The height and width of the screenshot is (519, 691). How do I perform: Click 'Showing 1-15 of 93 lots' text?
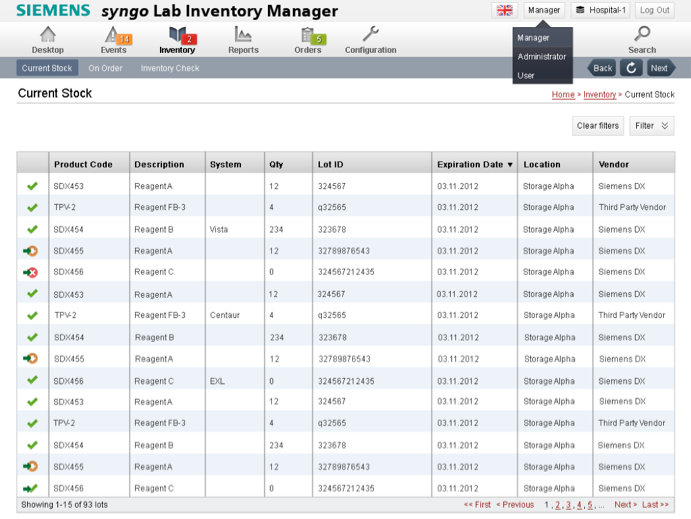pyautogui.click(x=64, y=505)
